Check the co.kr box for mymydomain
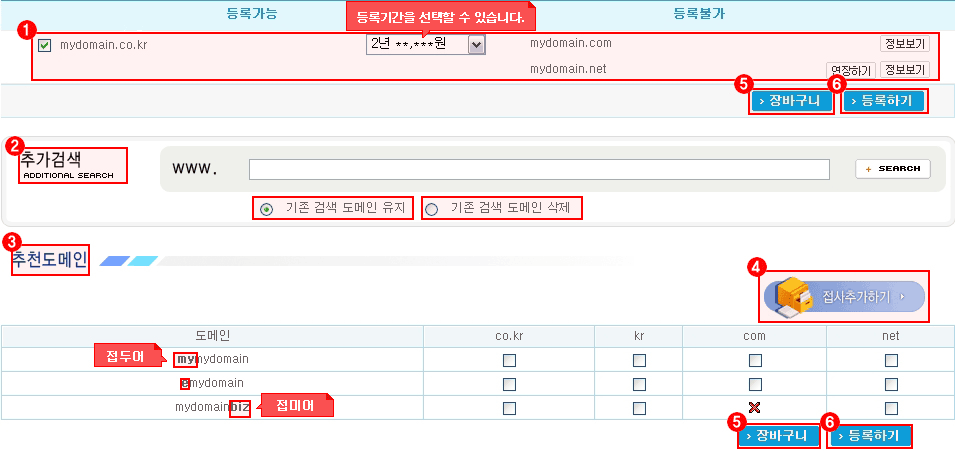This screenshot has width=955, height=451. pos(509,360)
